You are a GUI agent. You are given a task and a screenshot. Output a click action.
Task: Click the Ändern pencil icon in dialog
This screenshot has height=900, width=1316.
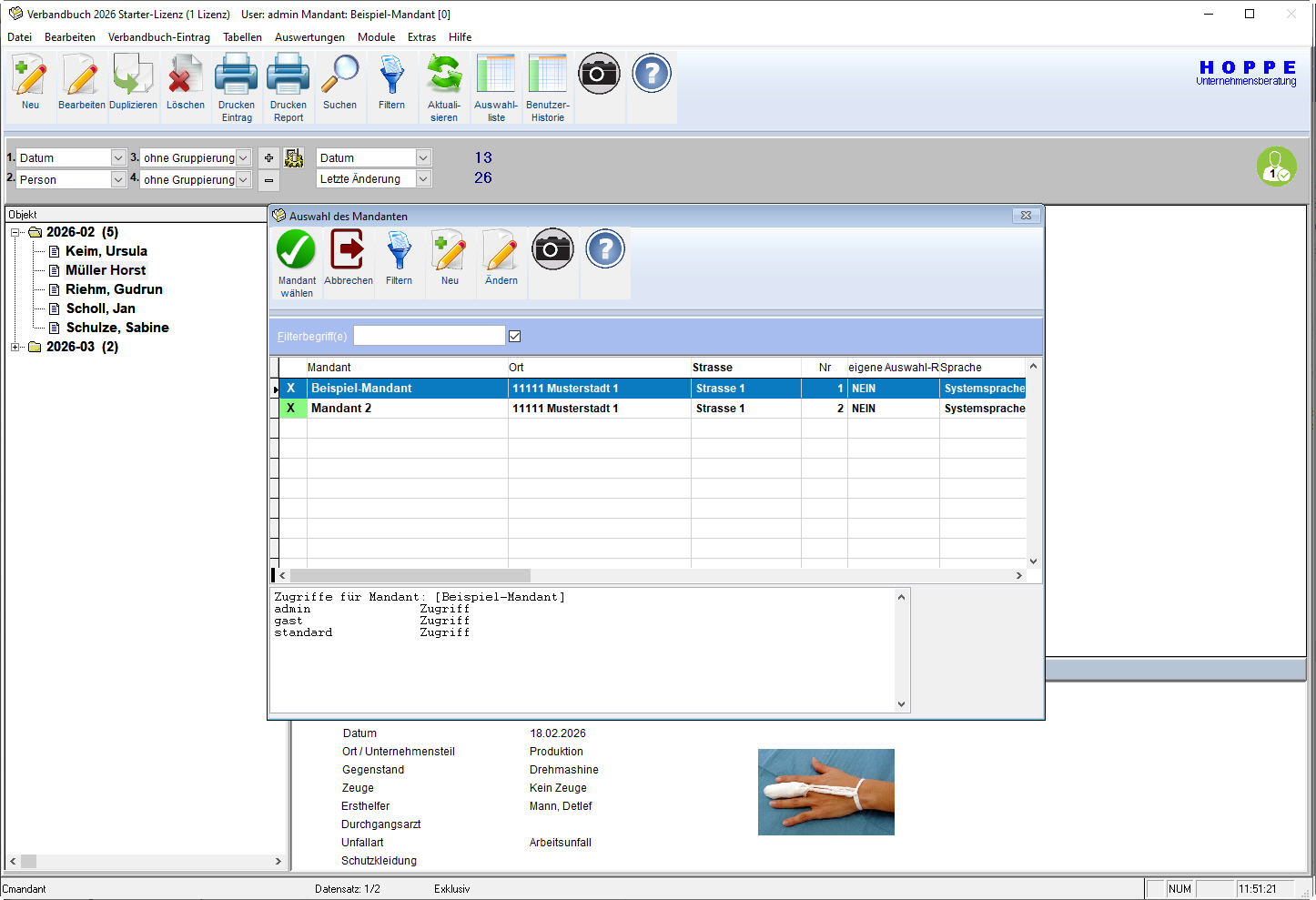pyautogui.click(x=501, y=251)
